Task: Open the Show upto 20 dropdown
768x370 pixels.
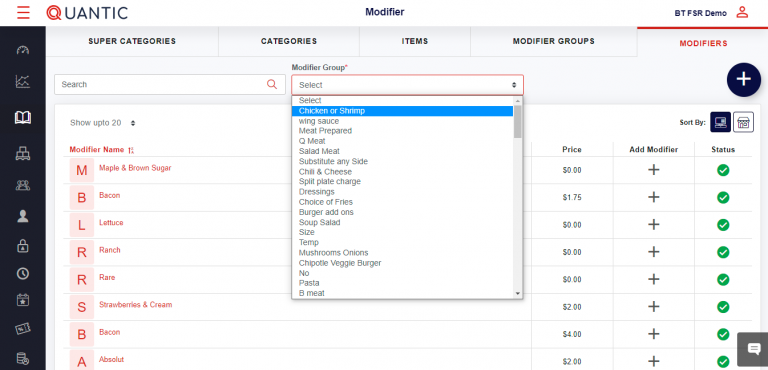Action: (103, 123)
